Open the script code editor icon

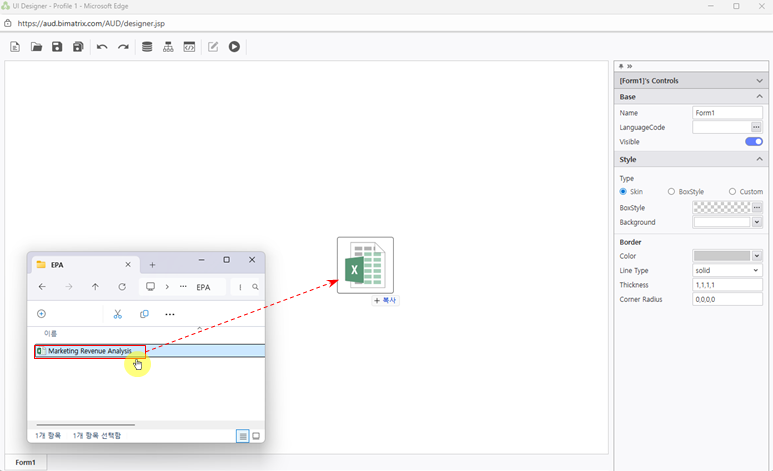pyautogui.click(x=189, y=47)
